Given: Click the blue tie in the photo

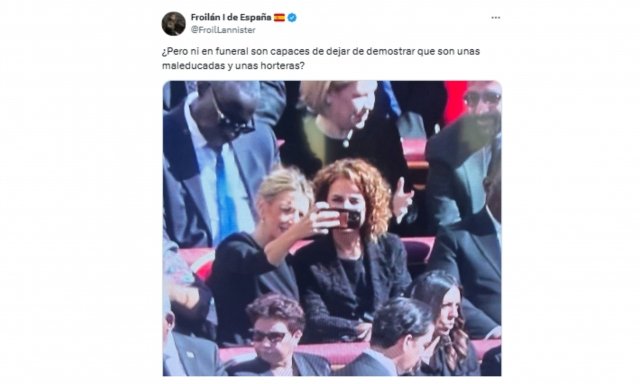Looking at the screenshot, I should coord(225,192).
